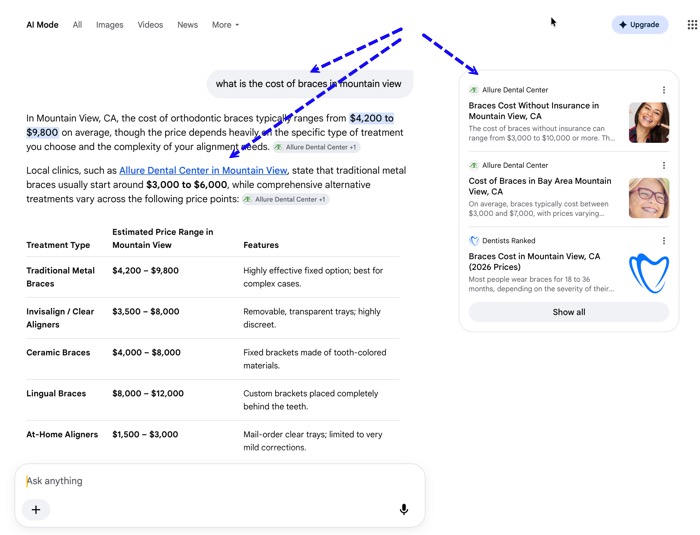Image resolution: width=700 pixels, height=535 pixels.
Task: Click source chip after 'following price points'
Action: tap(286, 199)
